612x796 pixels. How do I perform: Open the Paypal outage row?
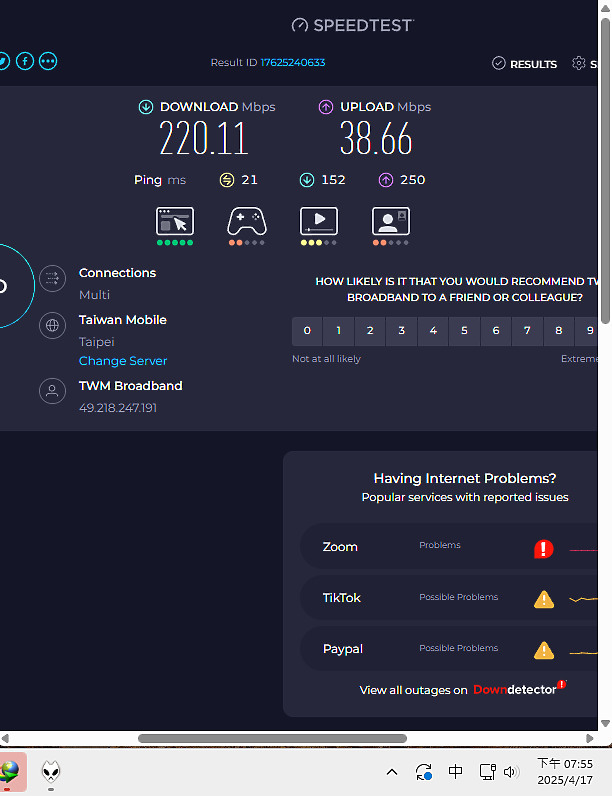point(449,648)
